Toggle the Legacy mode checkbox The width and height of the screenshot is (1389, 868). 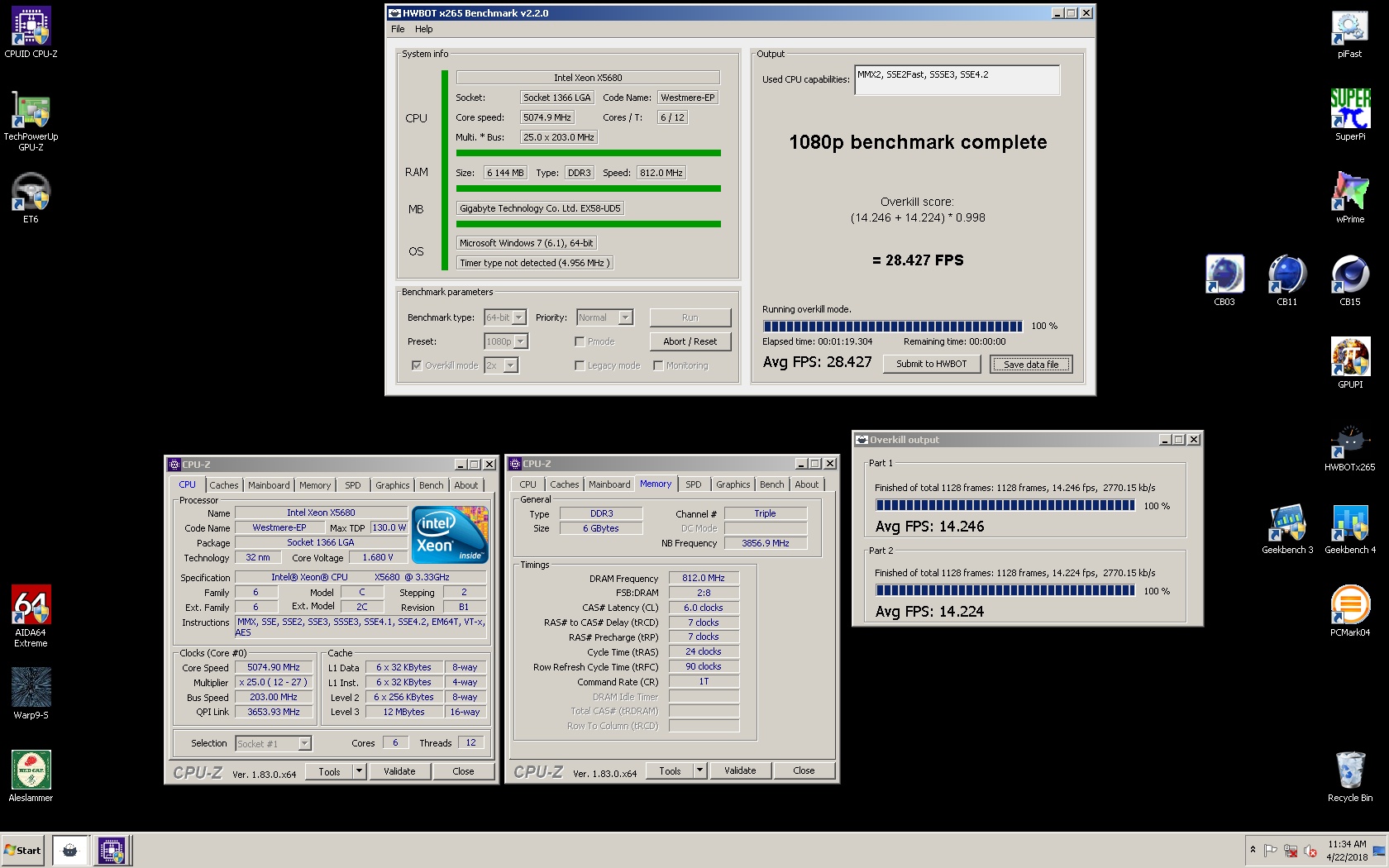[x=580, y=365]
